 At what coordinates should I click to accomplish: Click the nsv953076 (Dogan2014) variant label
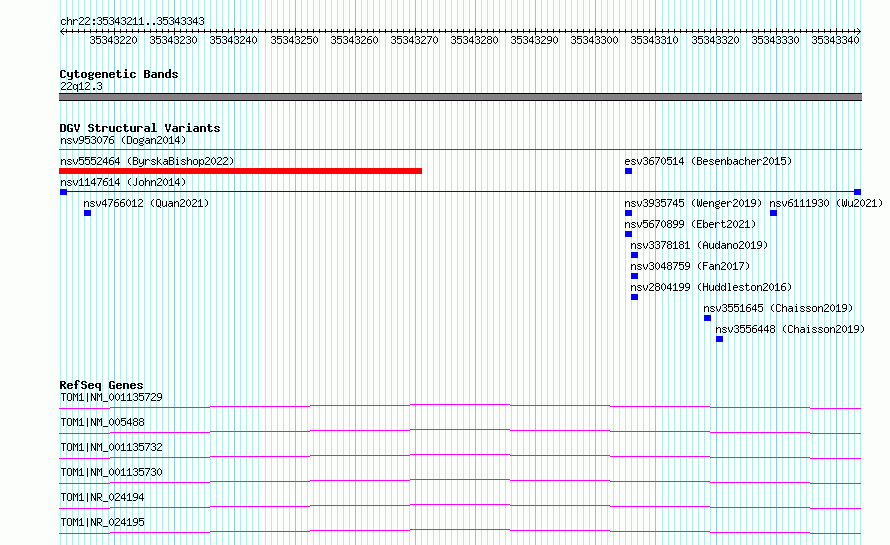click(x=123, y=140)
